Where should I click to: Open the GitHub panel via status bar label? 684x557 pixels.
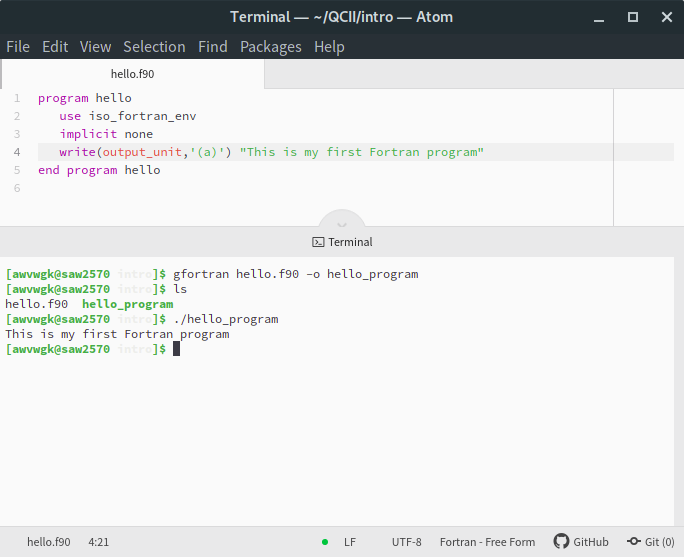tap(591, 542)
